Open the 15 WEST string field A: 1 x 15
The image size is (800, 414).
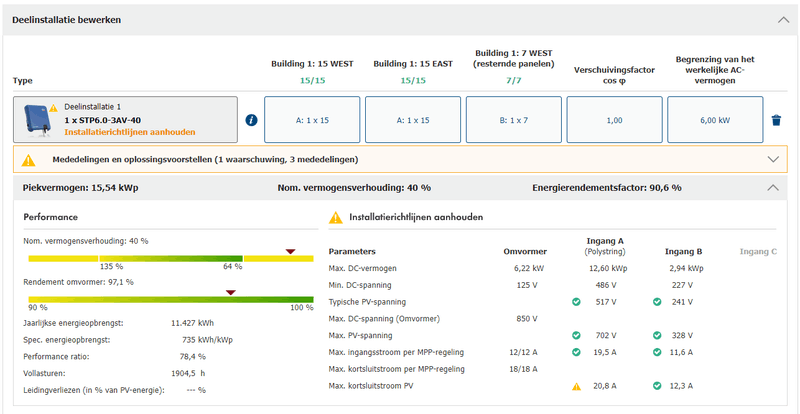pos(312,120)
